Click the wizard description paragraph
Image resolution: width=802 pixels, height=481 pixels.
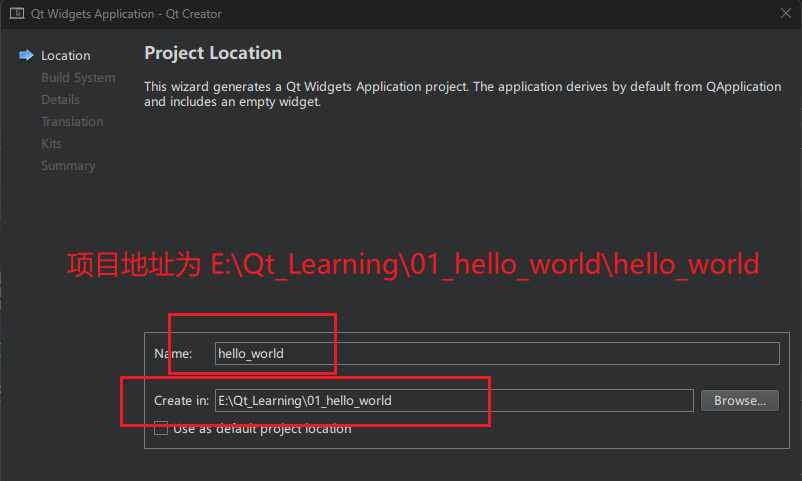click(x=462, y=94)
